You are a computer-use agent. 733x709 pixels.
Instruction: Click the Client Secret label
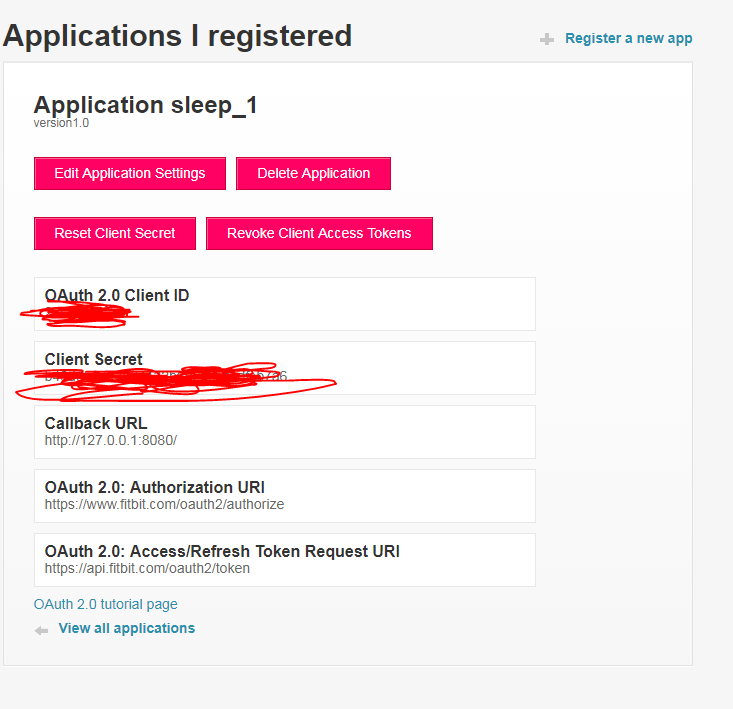pos(94,359)
